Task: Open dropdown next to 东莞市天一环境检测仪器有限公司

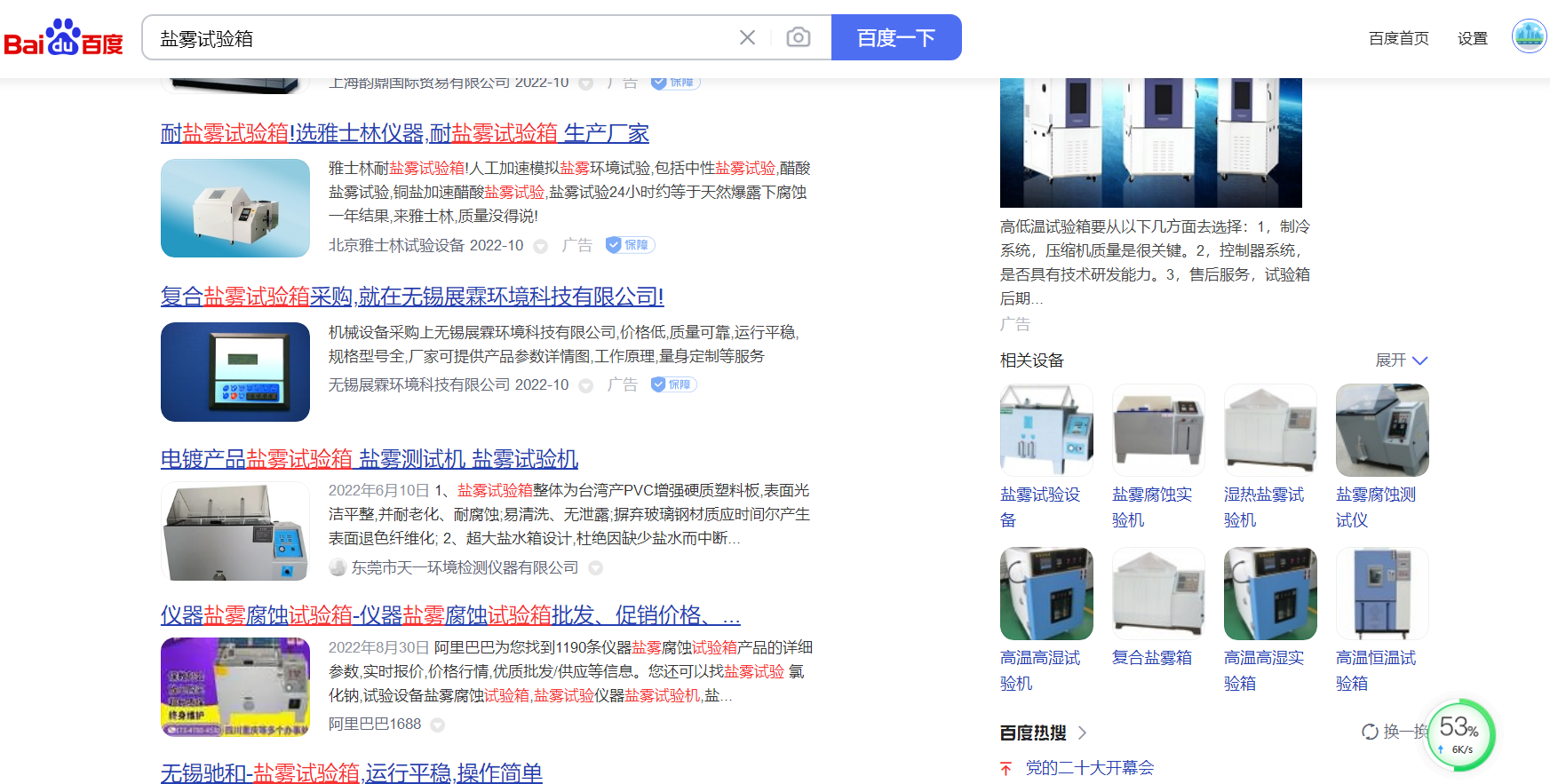Action: [595, 568]
